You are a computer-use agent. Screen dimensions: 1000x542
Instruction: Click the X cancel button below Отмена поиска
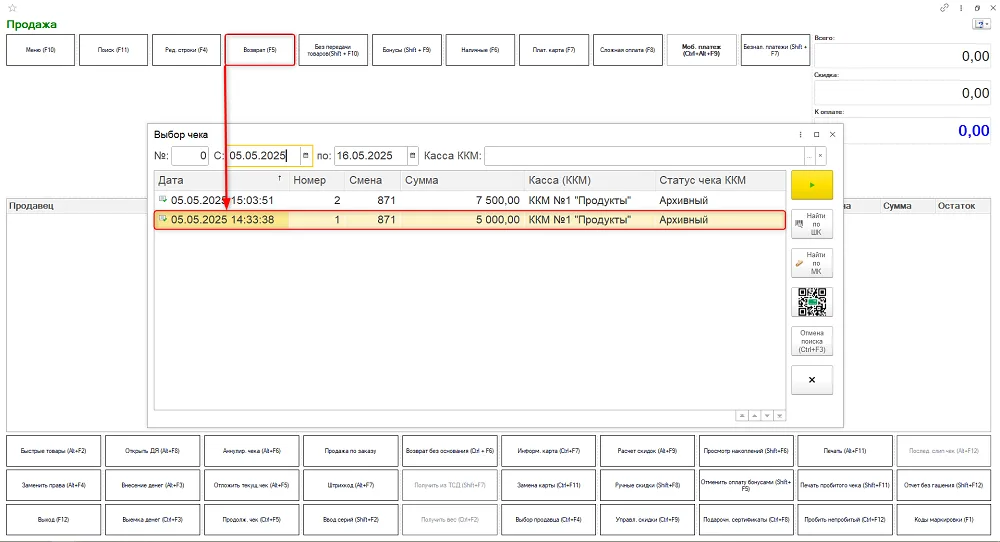tap(812, 379)
